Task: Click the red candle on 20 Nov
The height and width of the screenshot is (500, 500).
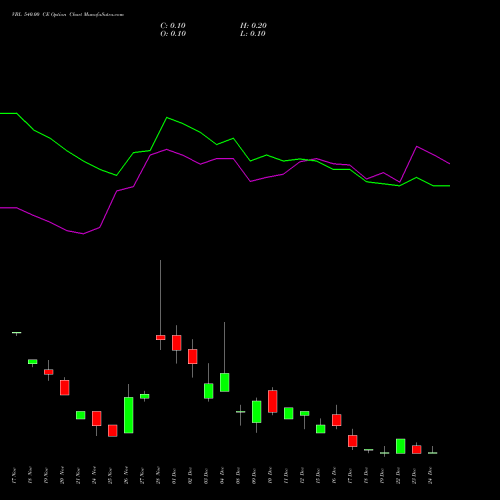Action: [65, 388]
